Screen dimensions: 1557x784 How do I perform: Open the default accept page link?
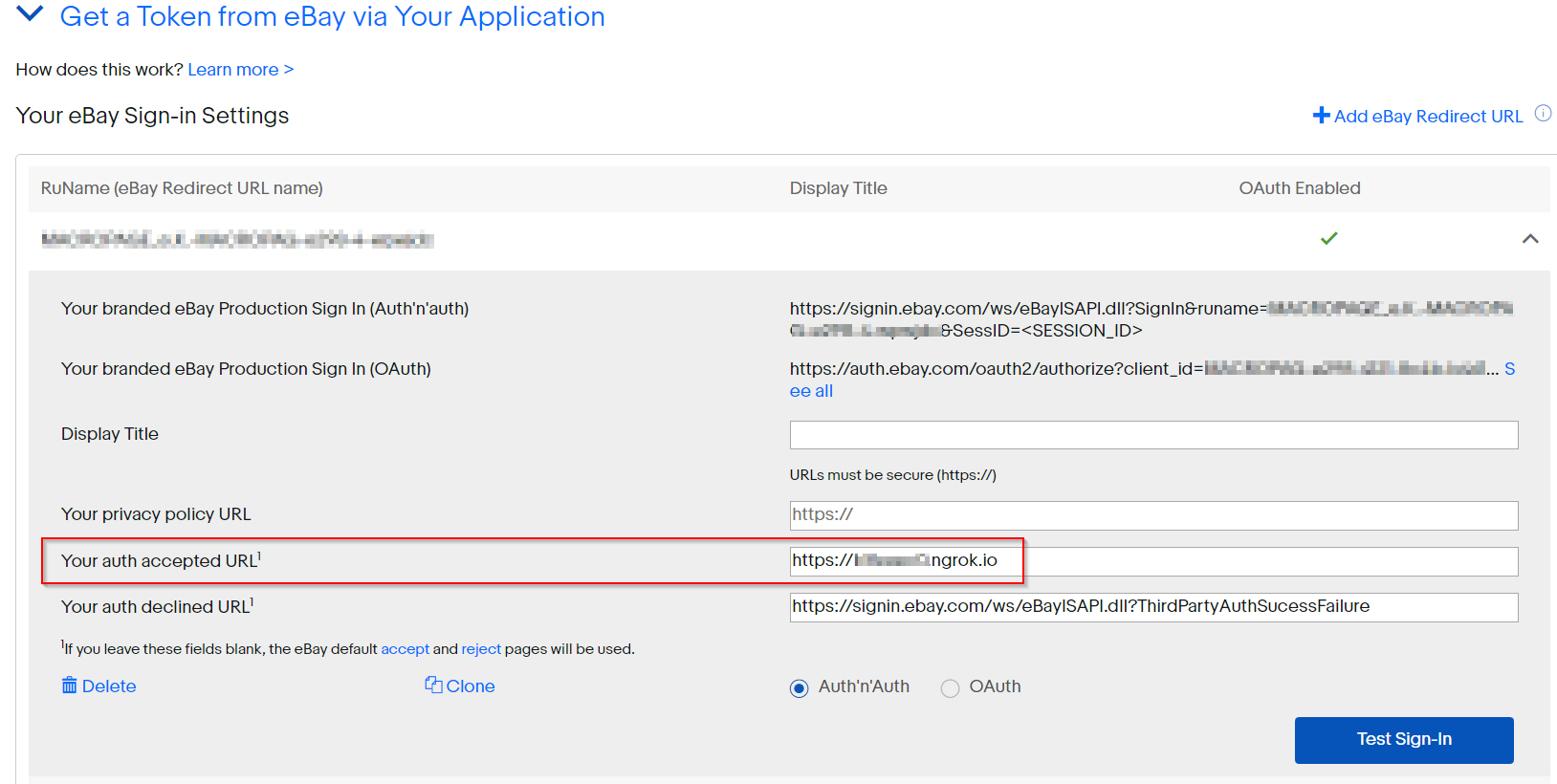(406, 649)
